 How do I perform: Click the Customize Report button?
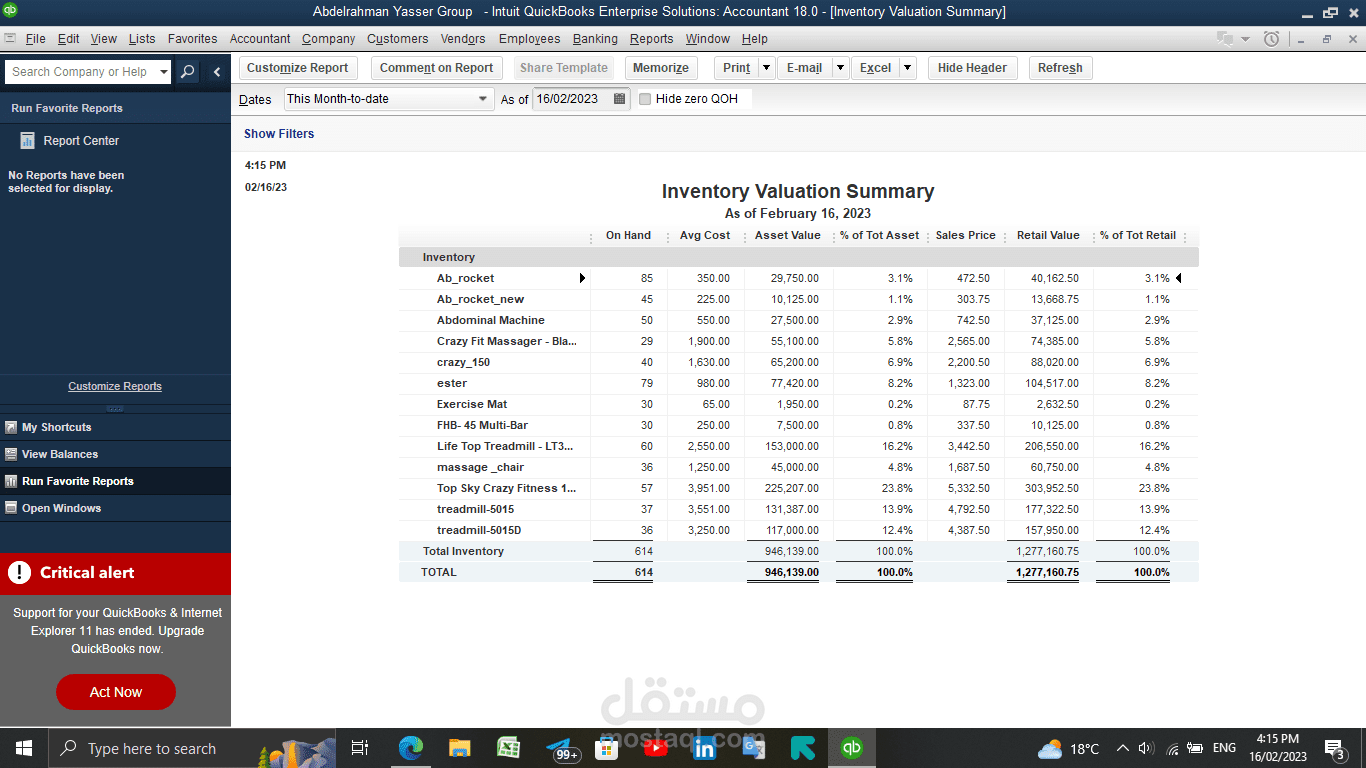[298, 68]
